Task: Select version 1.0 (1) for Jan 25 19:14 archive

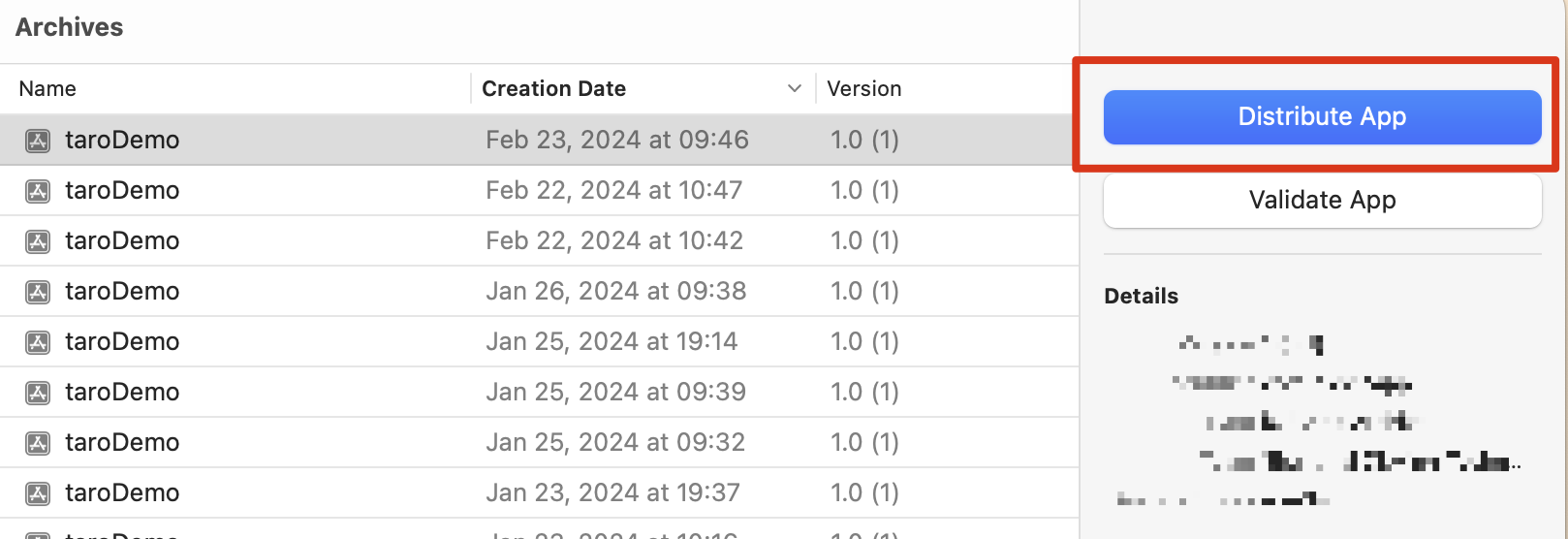Action: 864,341
